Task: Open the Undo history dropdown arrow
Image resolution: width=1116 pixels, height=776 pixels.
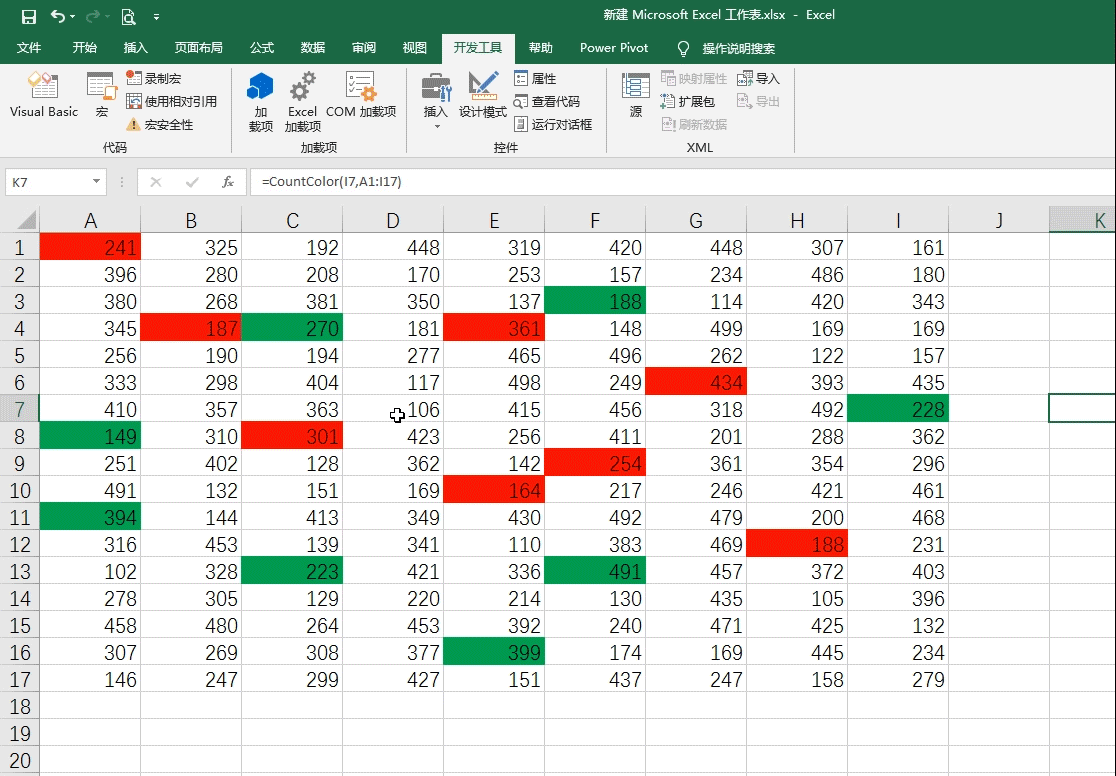Action: (x=73, y=16)
